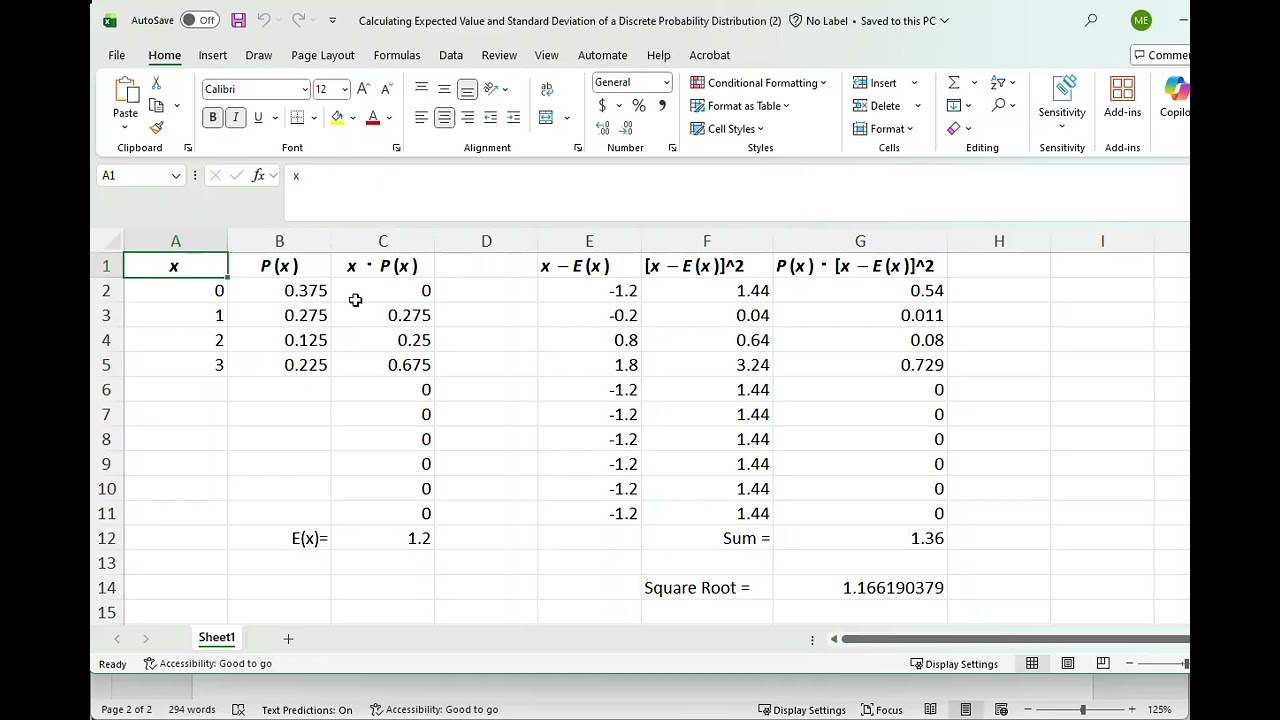Align text left
The height and width of the screenshot is (720, 1280).
421,118
